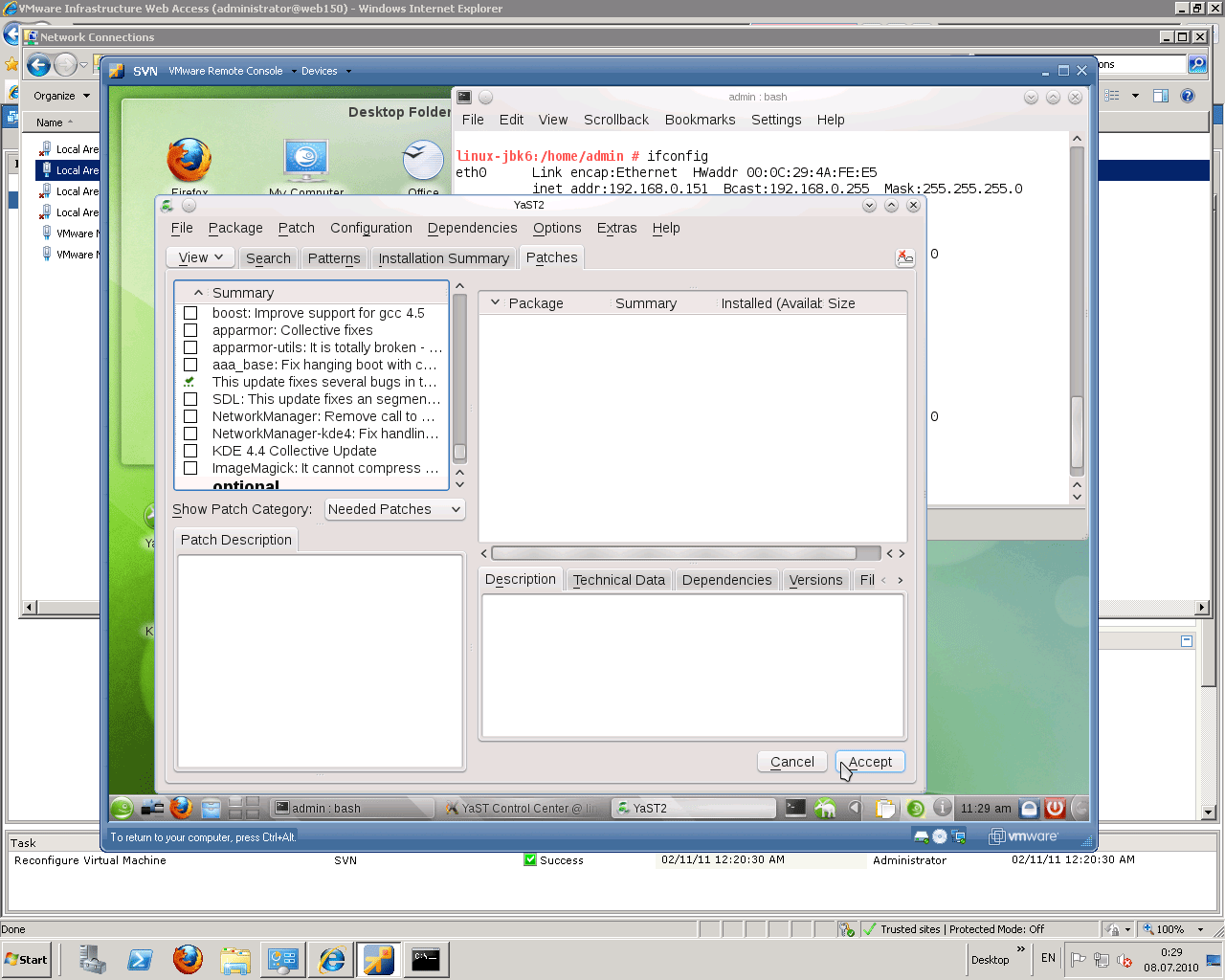This screenshot has height=980, width=1225.
Task: Check the apparmor Collective fixes patch
Action: [x=190, y=330]
